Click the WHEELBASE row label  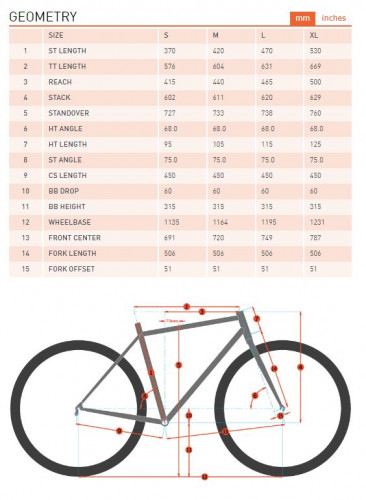tap(70, 222)
